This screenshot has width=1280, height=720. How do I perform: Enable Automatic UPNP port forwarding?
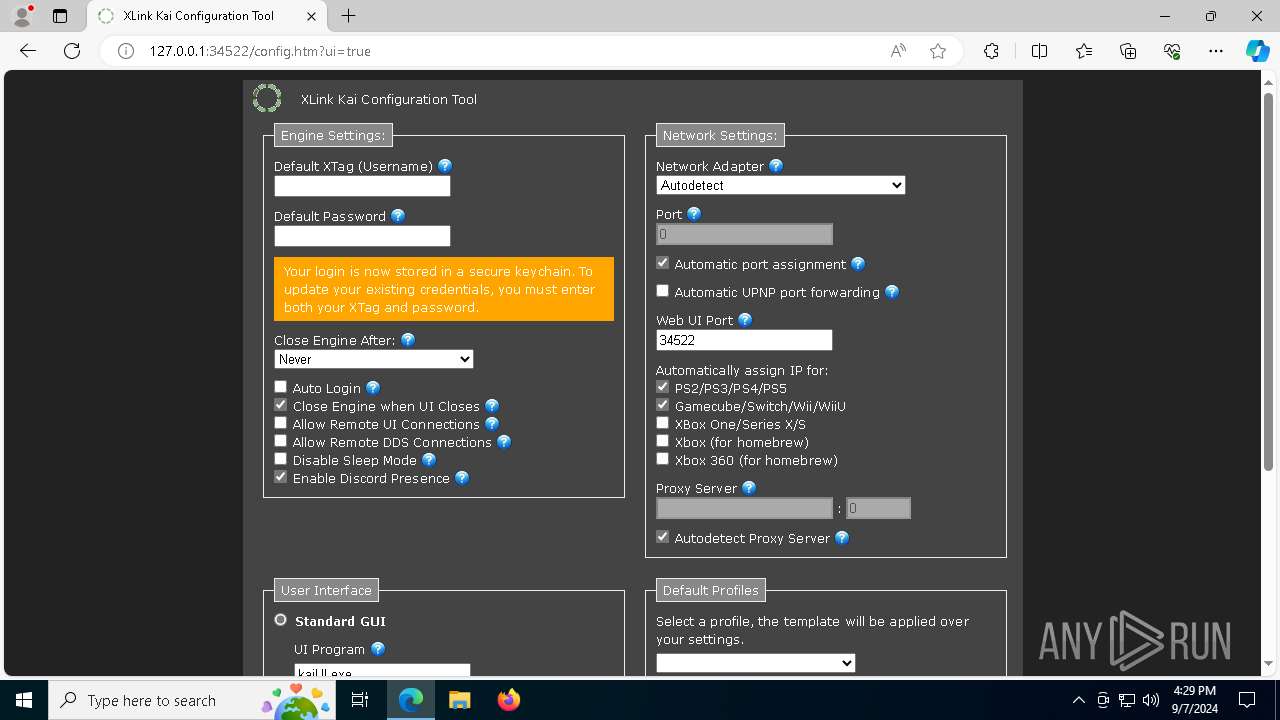coord(663,291)
